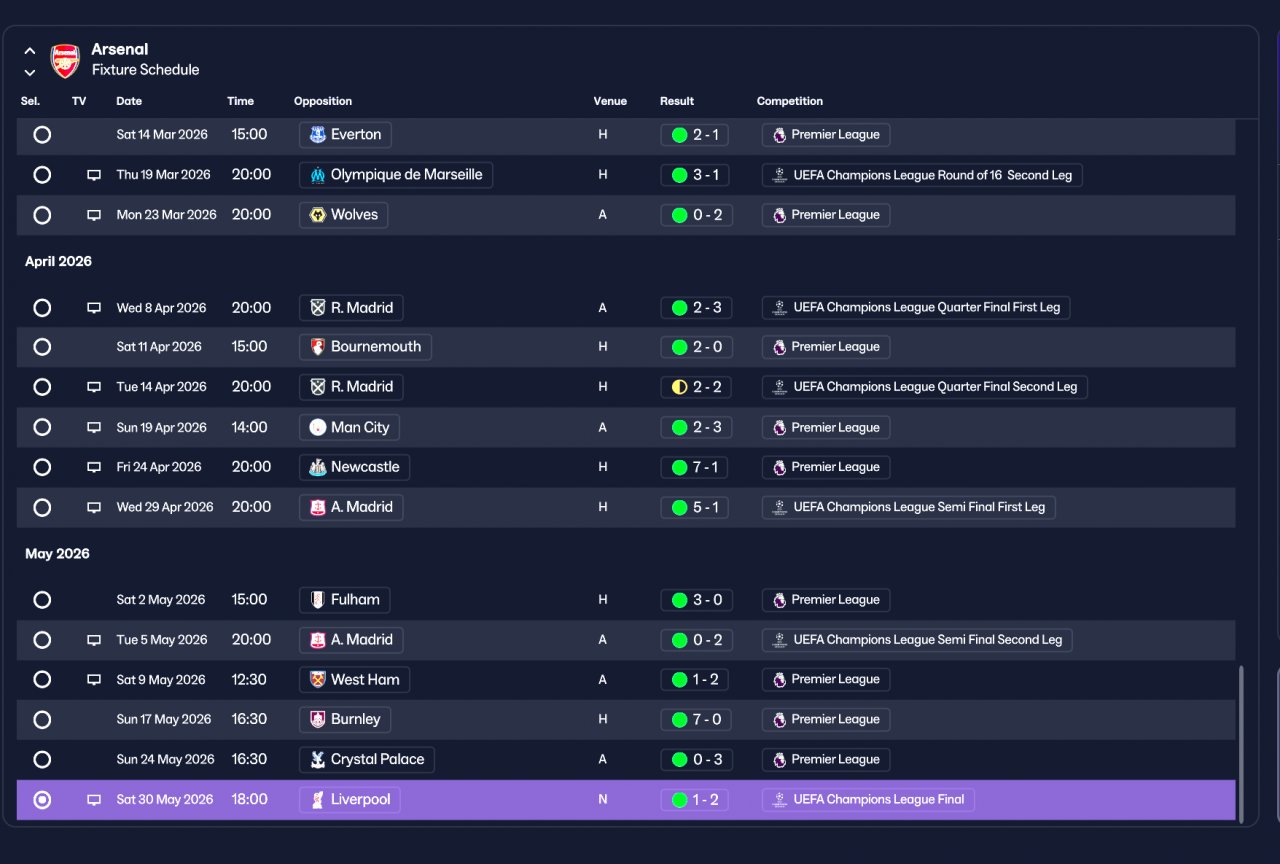Screen dimensions: 1280x864
Task: Click the Wolves club badge
Action: coord(318,215)
